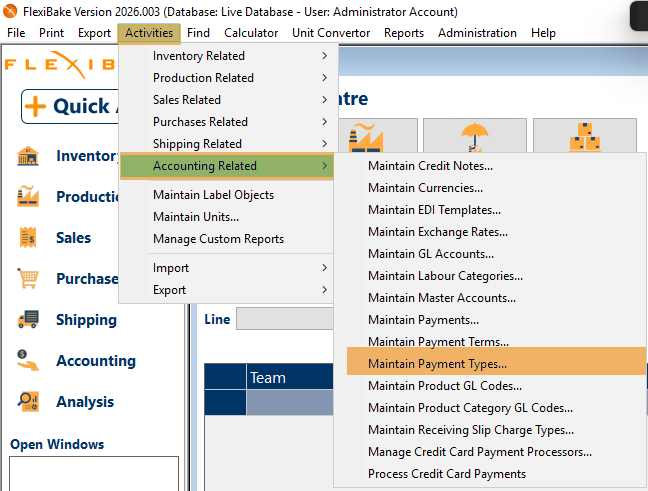Image resolution: width=648 pixels, height=491 pixels.
Task: Close the Activities menu in menu bar
Action: 149,33
